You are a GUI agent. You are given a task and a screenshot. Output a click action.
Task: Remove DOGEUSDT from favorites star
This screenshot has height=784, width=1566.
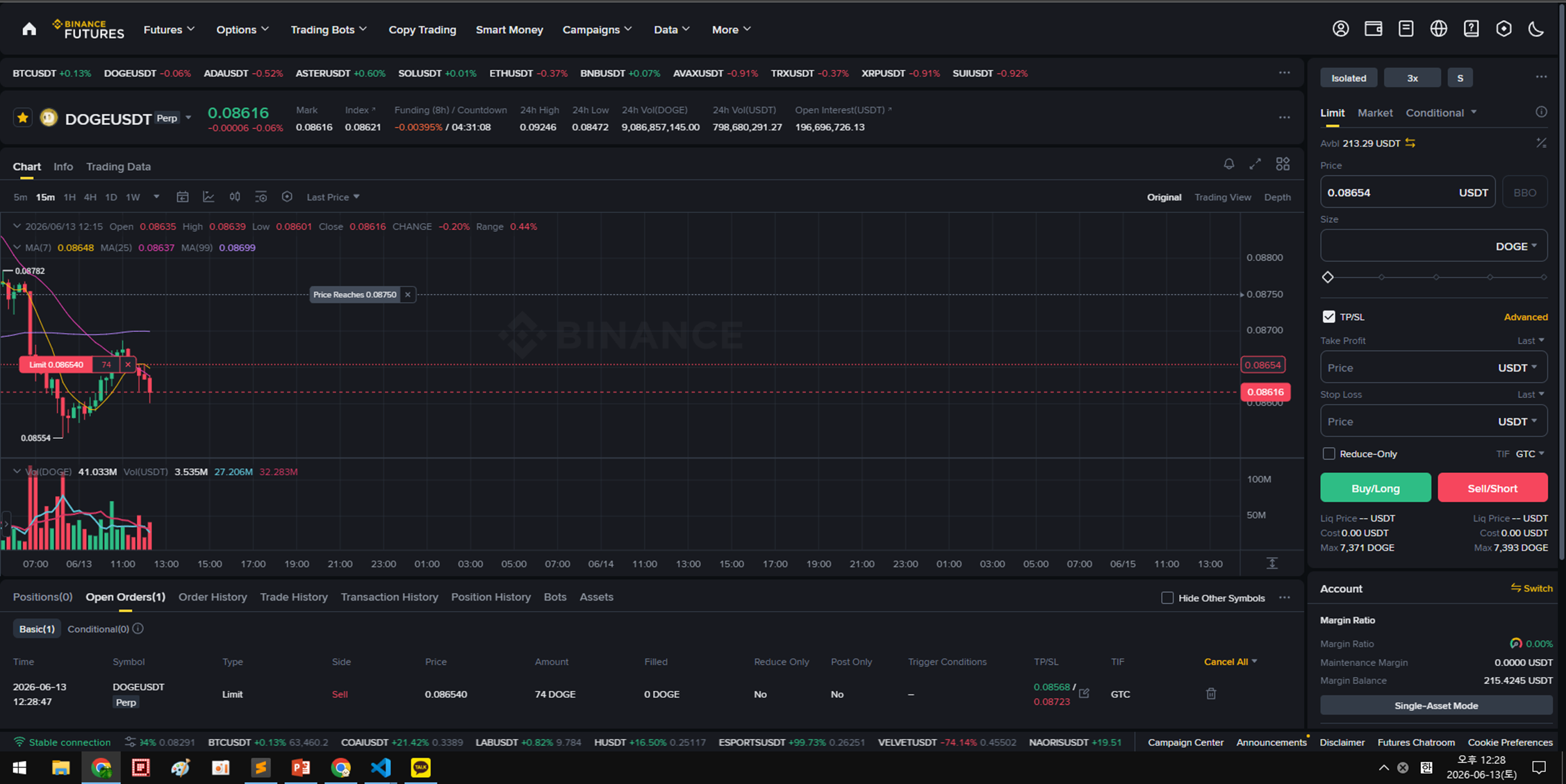[x=23, y=118]
